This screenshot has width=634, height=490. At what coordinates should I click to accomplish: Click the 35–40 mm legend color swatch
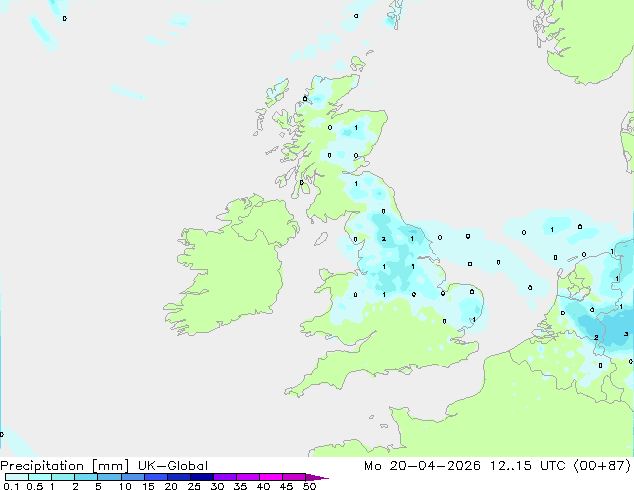tap(247, 477)
